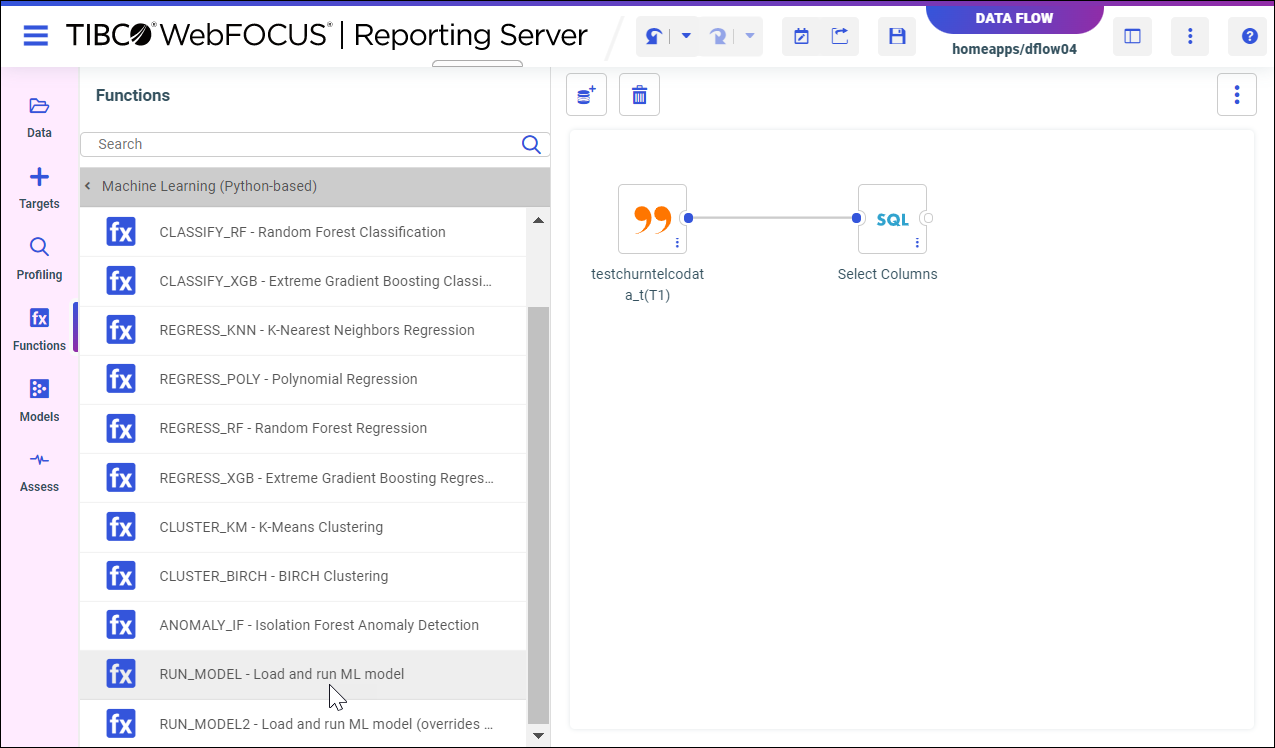Viewport: 1275px width, 748px height.
Task: Open the Select Columns SQL node menu
Action: click(917, 243)
